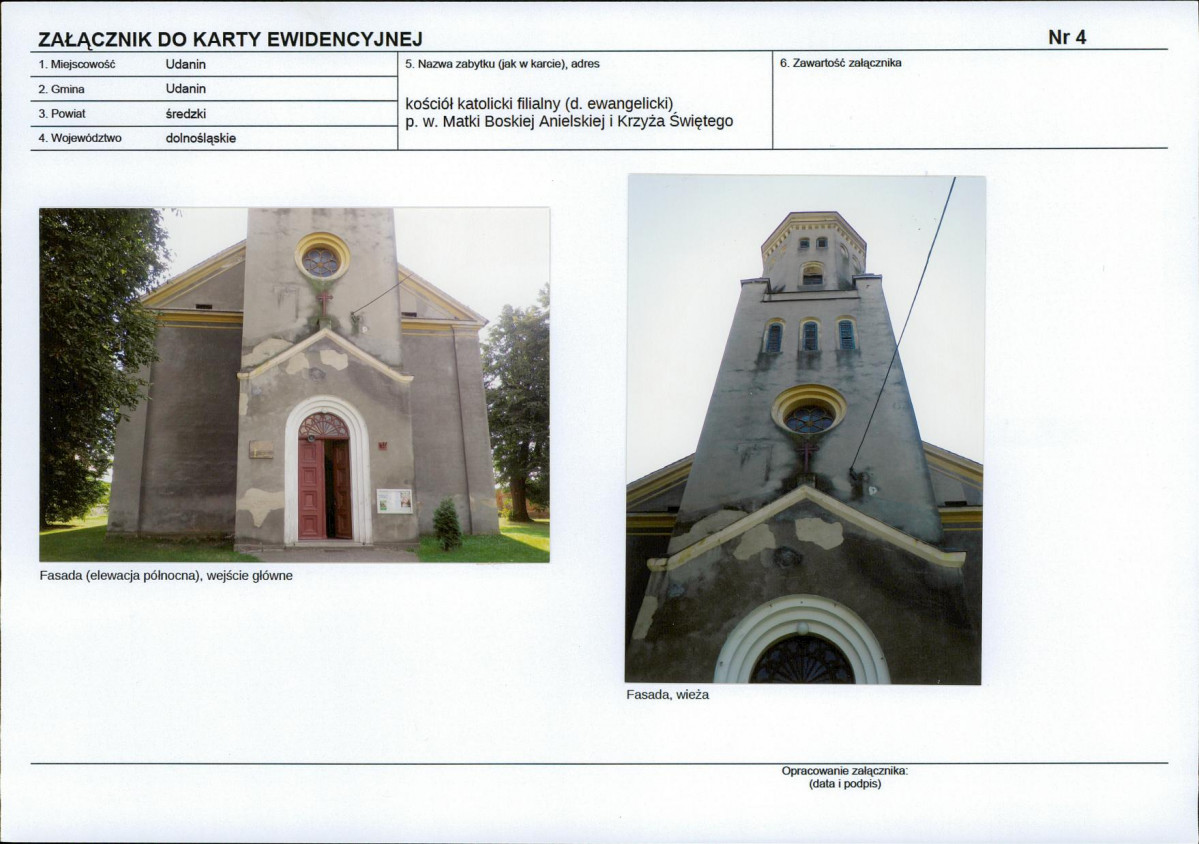Image resolution: width=1199 pixels, height=844 pixels.
Task: Click the Miejscowość value 'Udanin'
Action: pos(186,64)
